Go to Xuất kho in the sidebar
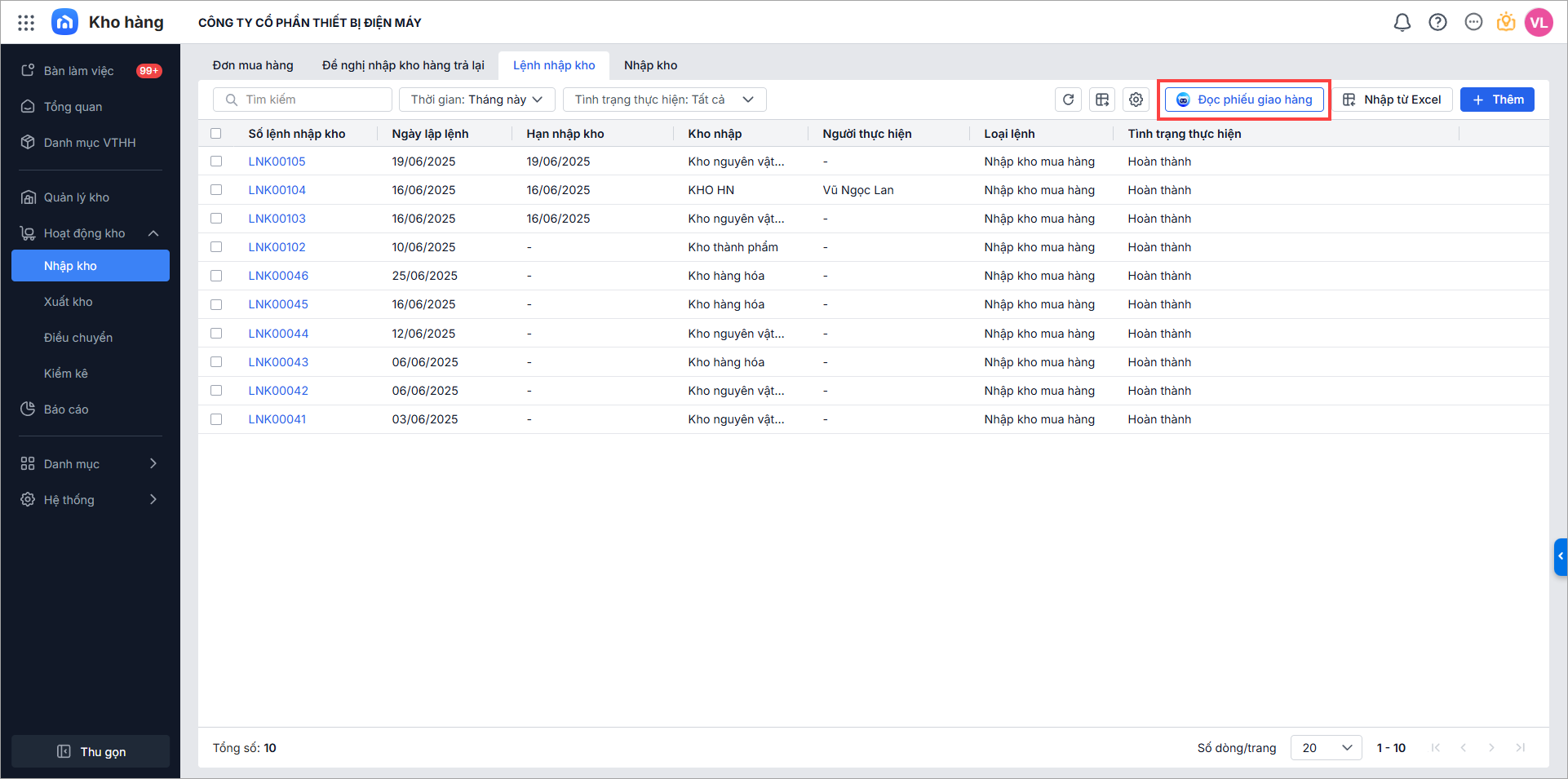 pos(69,302)
